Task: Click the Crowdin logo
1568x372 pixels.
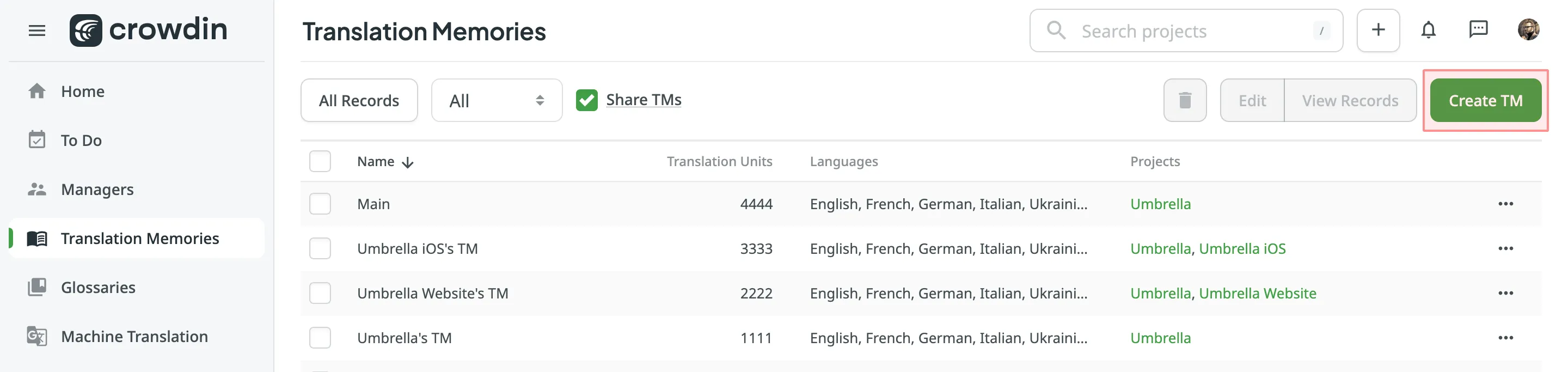Action: point(149,30)
